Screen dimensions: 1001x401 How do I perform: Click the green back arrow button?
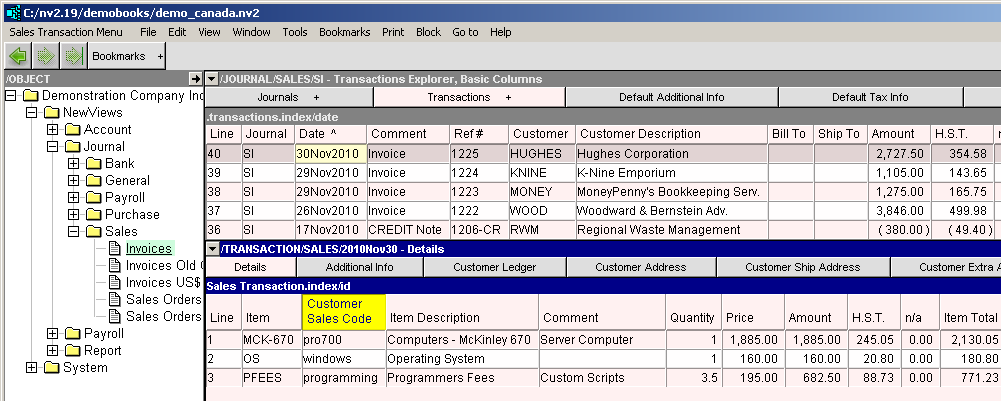click(x=18, y=56)
